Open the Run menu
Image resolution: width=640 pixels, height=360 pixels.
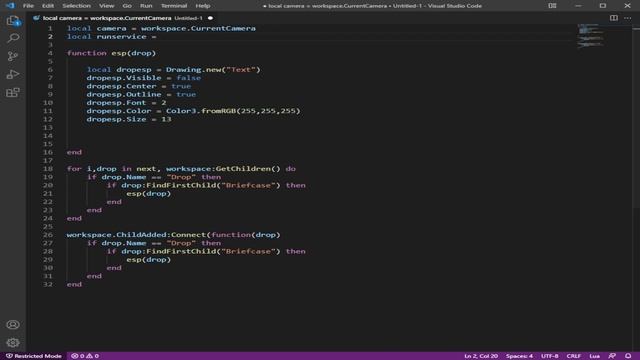[x=146, y=6]
